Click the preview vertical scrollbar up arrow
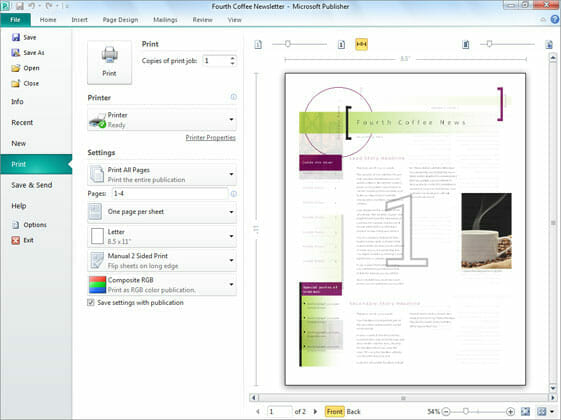The width and height of the screenshot is (561, 420). [x=553, y=57]
